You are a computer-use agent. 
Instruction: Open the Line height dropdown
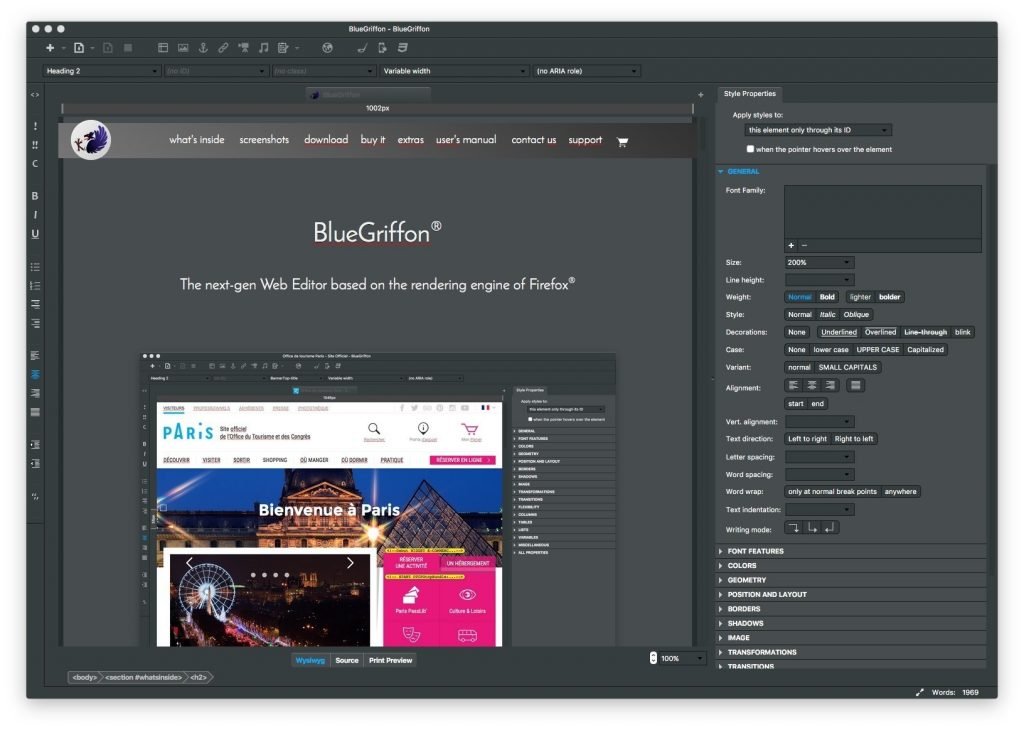coord(819,280)
